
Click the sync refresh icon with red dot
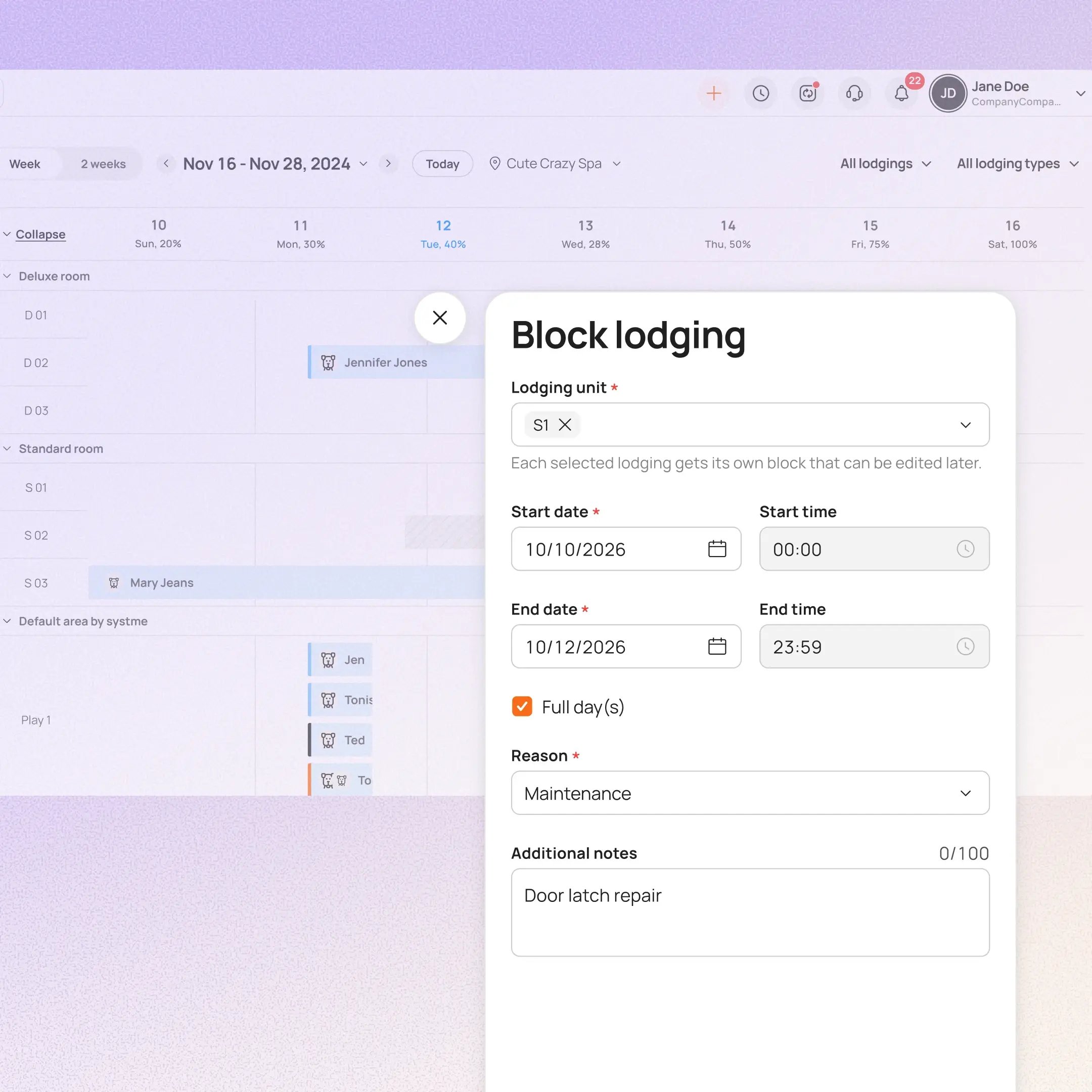808,93
